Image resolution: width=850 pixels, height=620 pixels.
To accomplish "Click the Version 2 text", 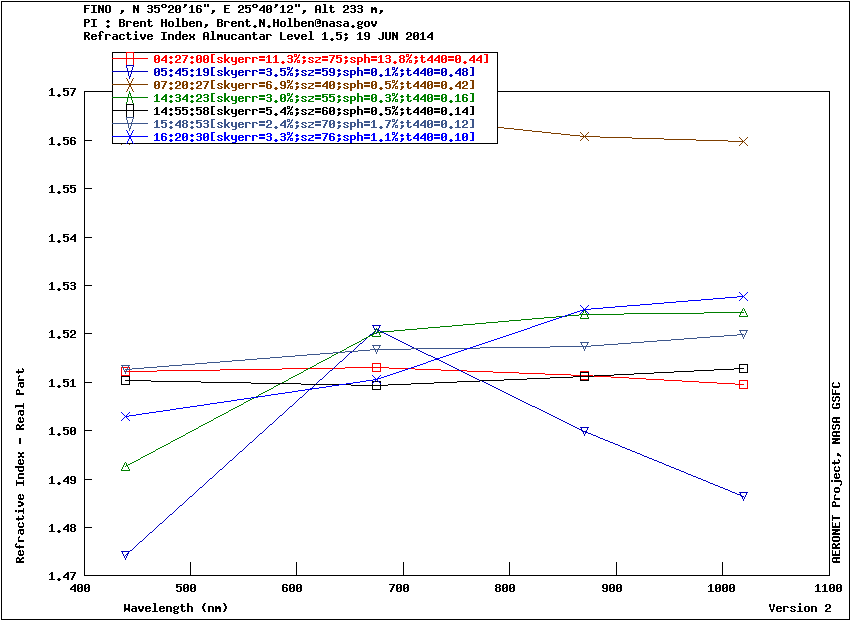I will 799,608.
